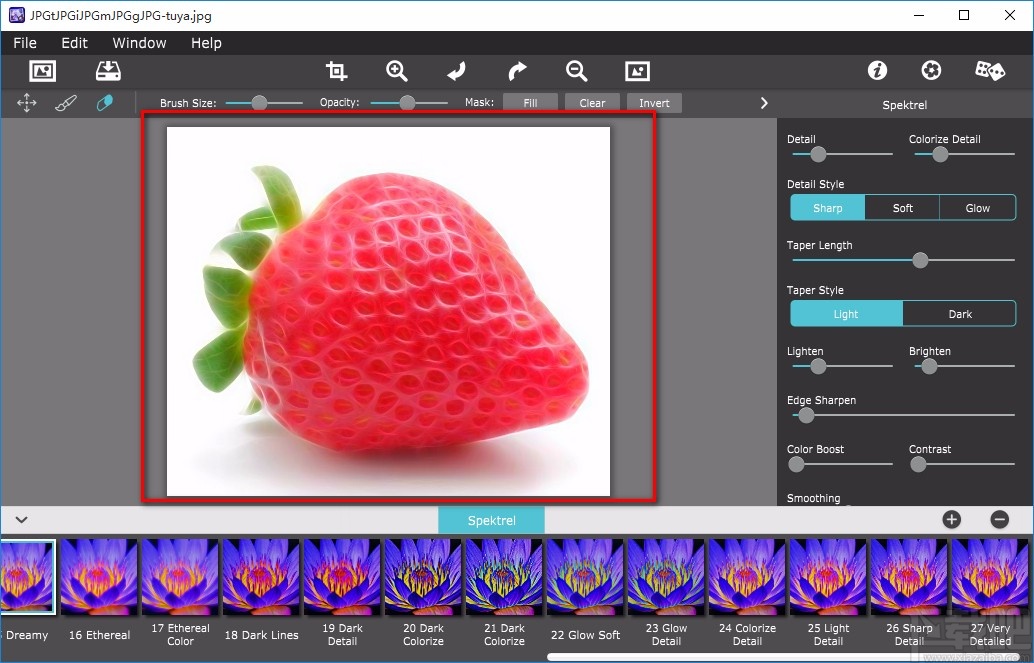Click the Invert mask button
The width and height of the screenshot is (1034, 663).
point(654,103)
